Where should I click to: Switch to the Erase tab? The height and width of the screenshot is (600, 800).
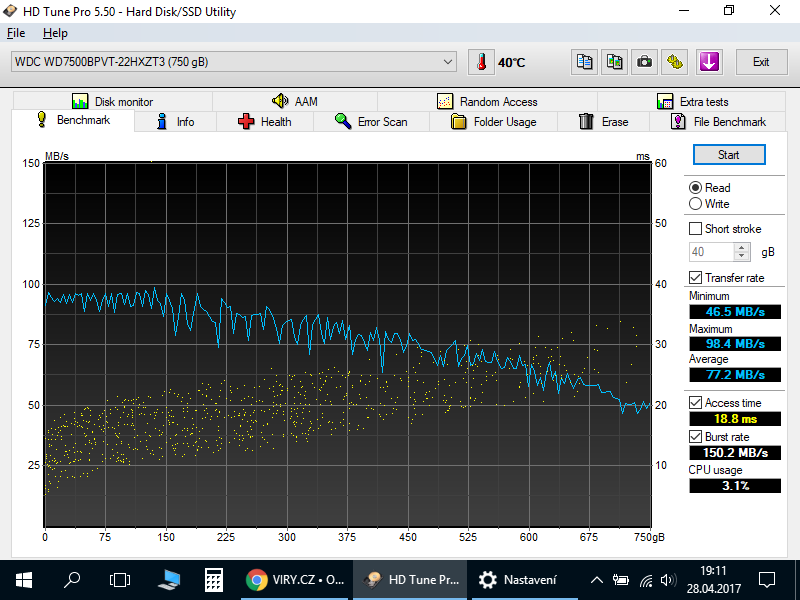[x=604, y=122]
